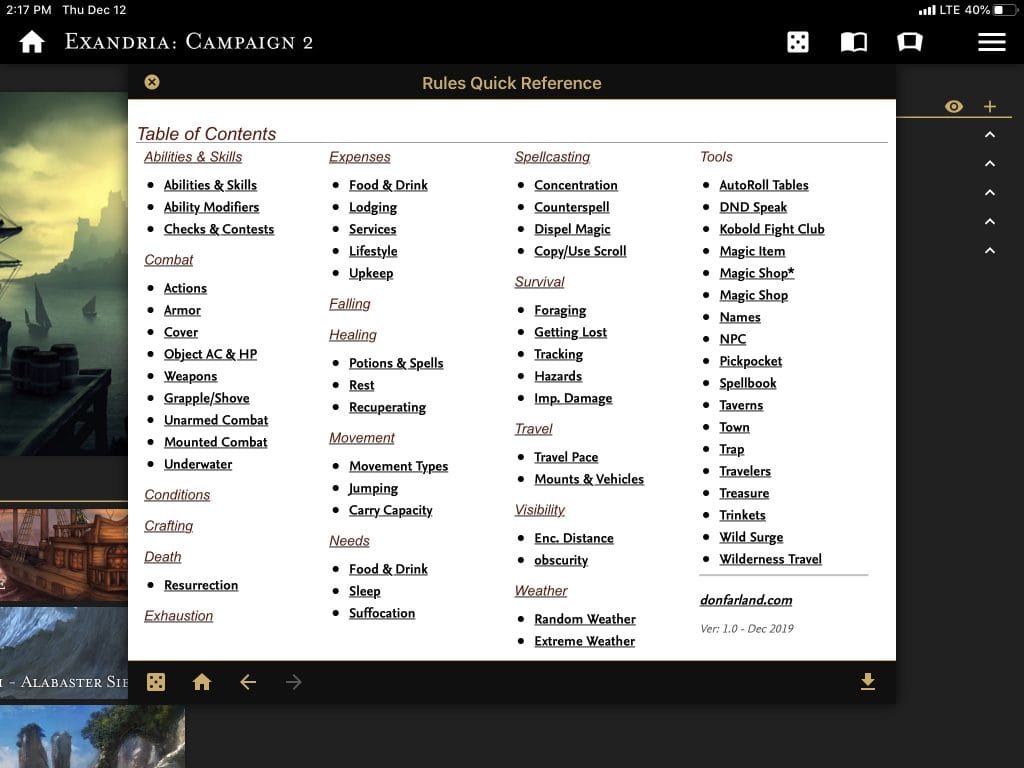The image size is (1024, 768).
Task: Open the Carry Capacity link
Action: (x=391, y=510)
